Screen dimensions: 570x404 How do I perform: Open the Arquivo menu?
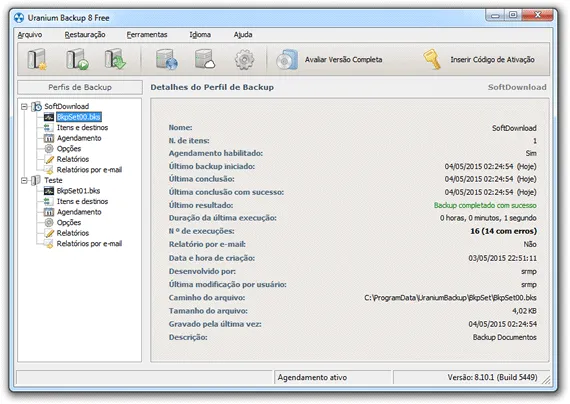(x=30, y=35)
